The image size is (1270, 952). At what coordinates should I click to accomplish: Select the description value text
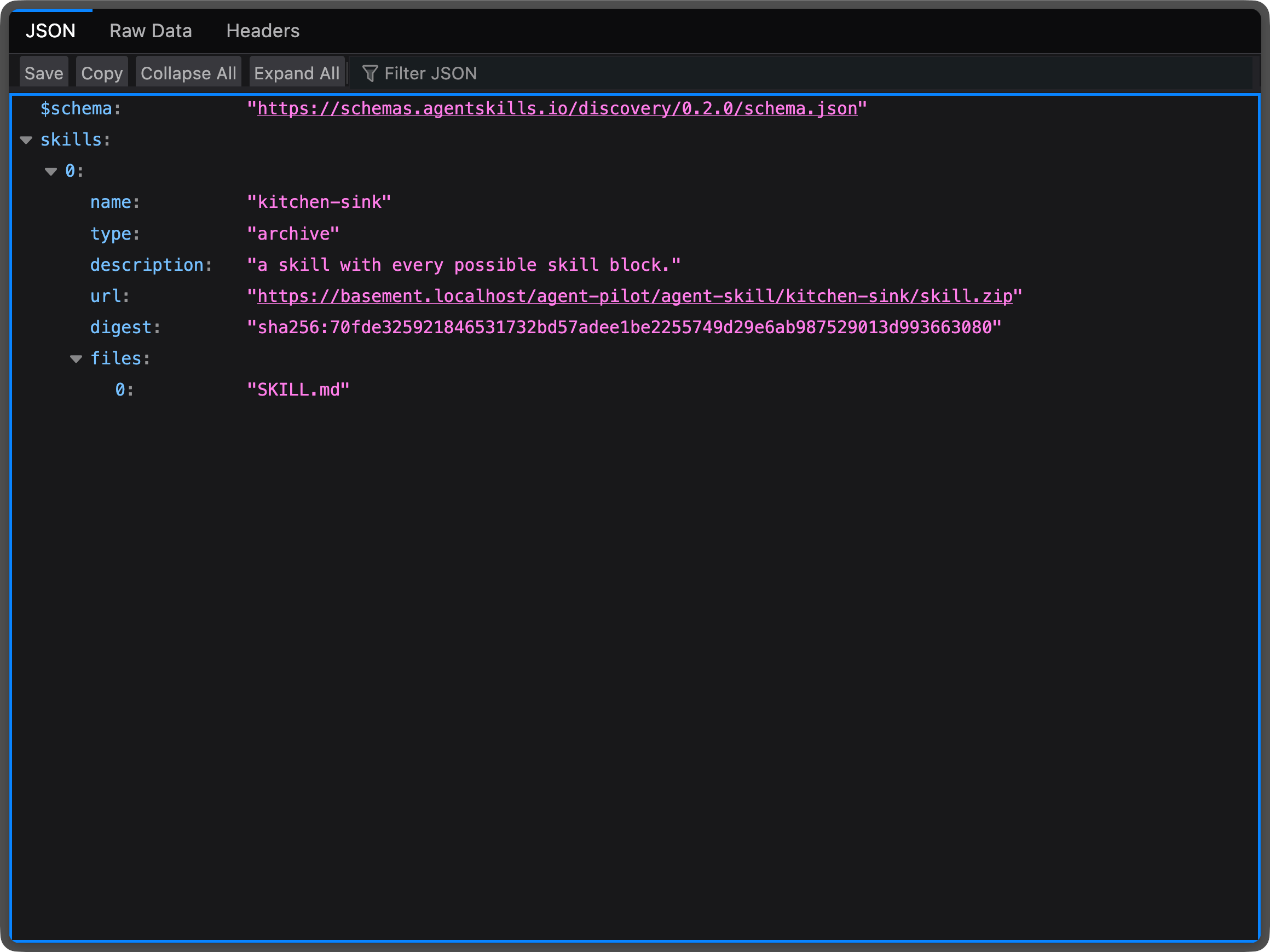[464, 265]
